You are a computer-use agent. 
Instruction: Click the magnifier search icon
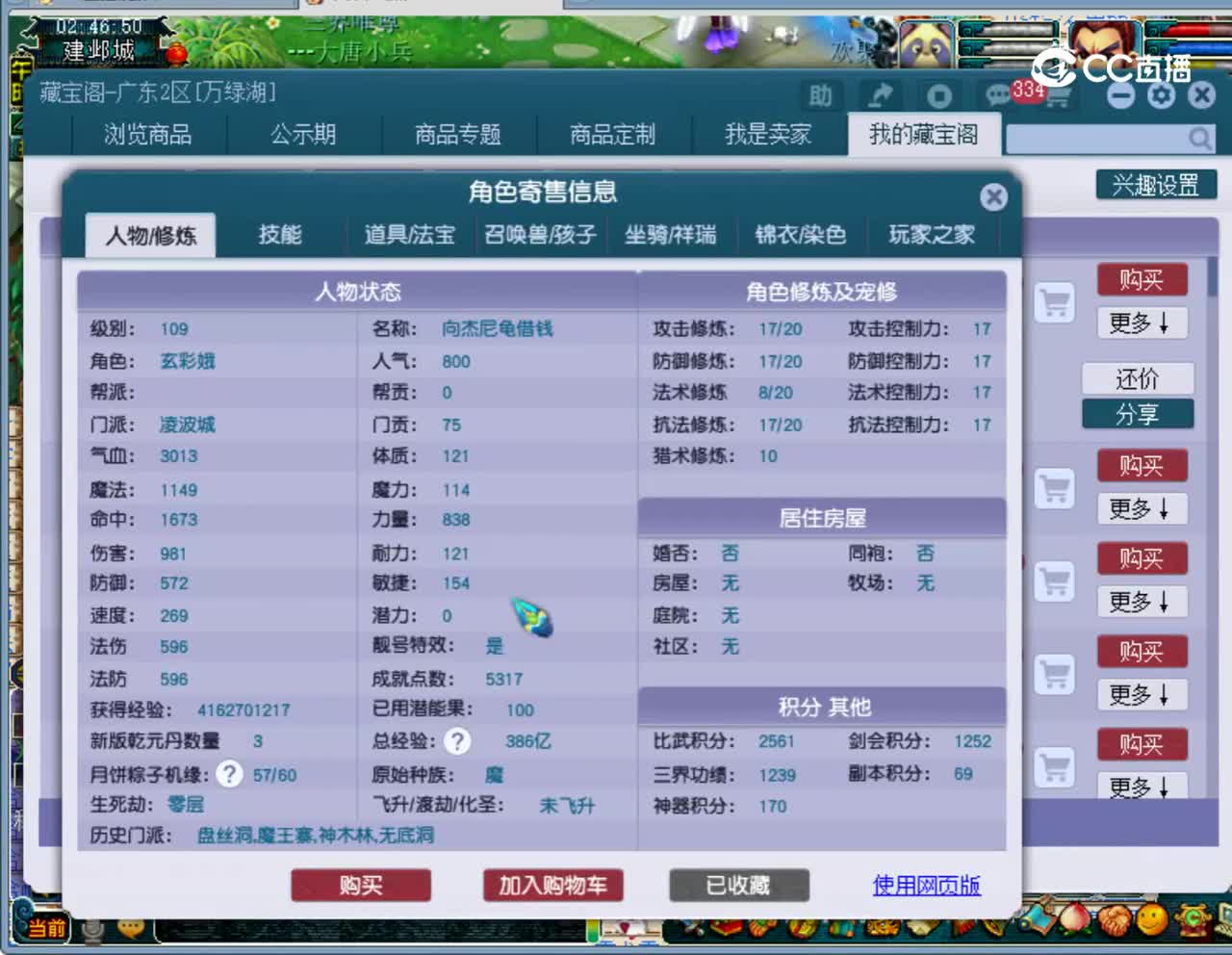[1199, 139]
